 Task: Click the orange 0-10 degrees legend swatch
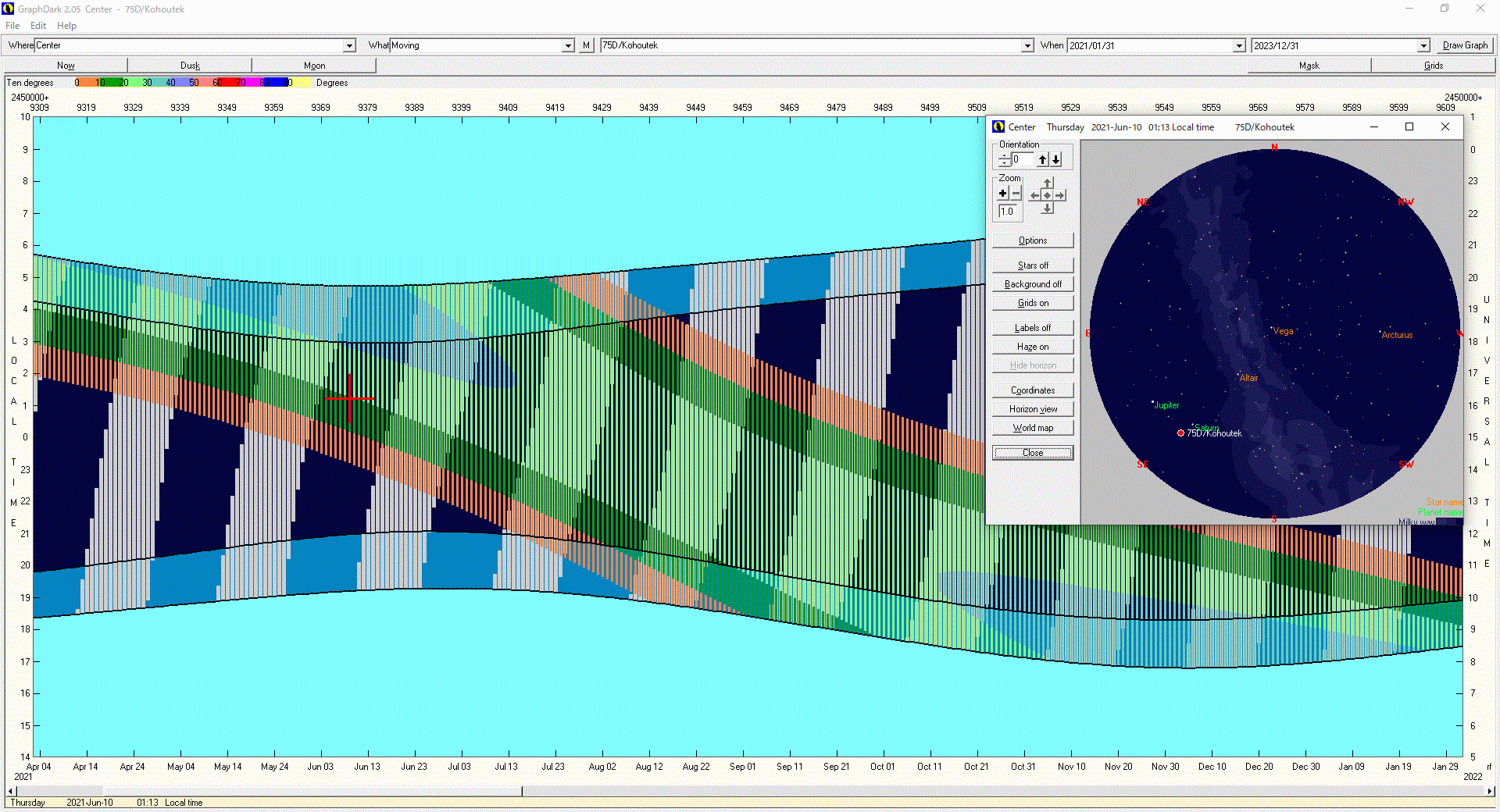[x=87, y=82]
